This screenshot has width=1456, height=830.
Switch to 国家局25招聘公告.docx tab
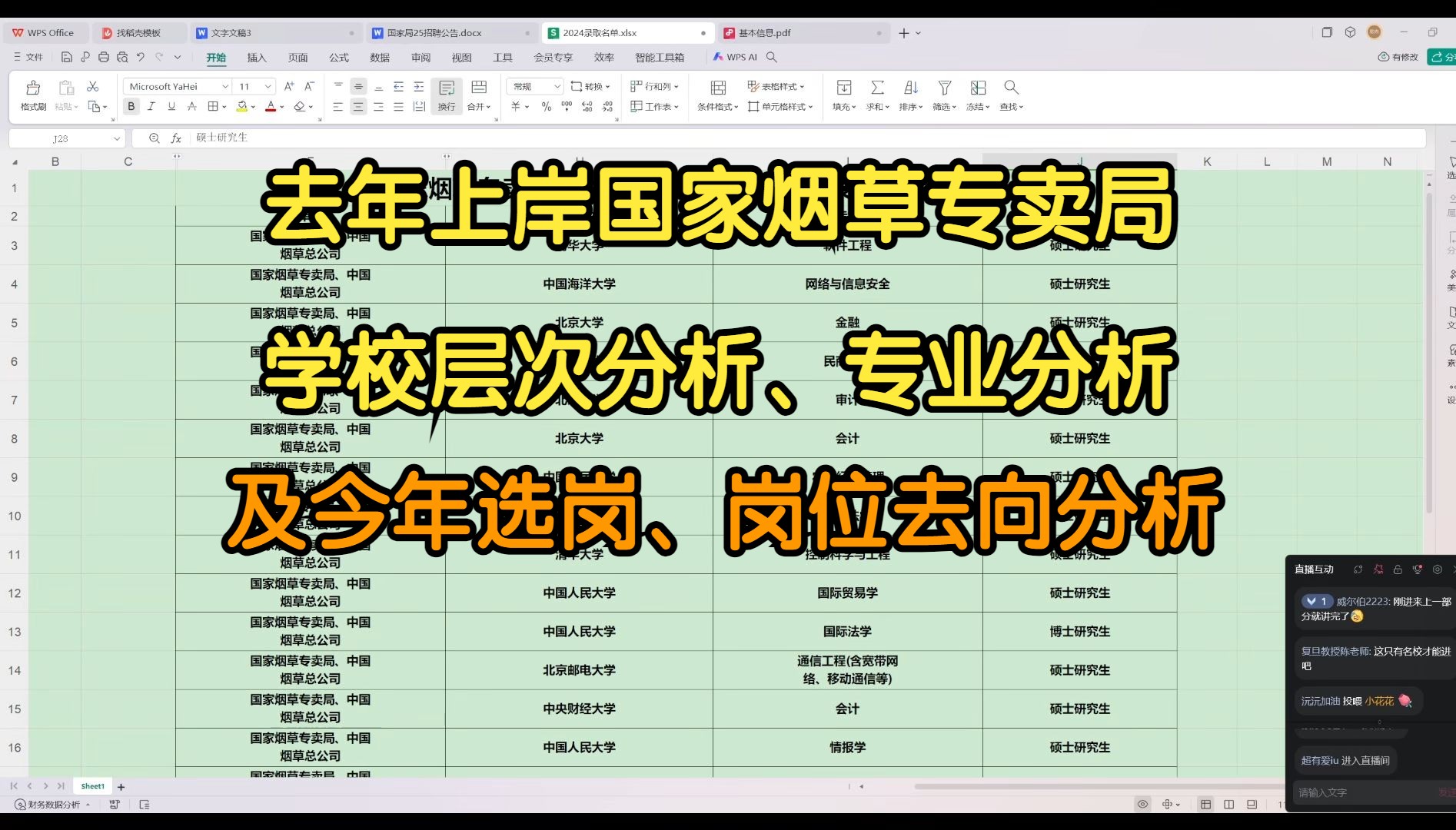point(450,33)
